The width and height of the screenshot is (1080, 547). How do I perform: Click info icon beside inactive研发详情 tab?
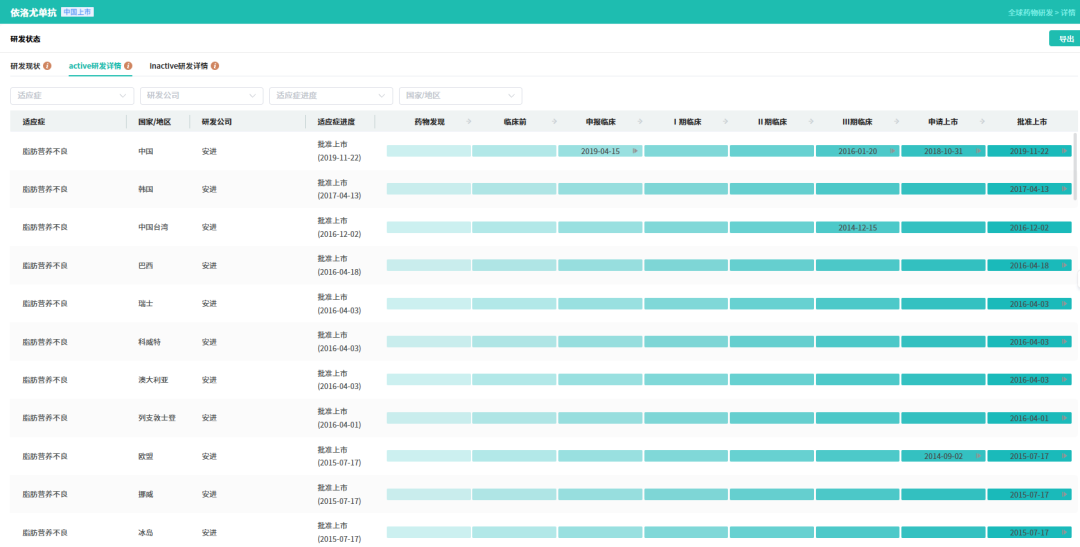pos(215,66)
